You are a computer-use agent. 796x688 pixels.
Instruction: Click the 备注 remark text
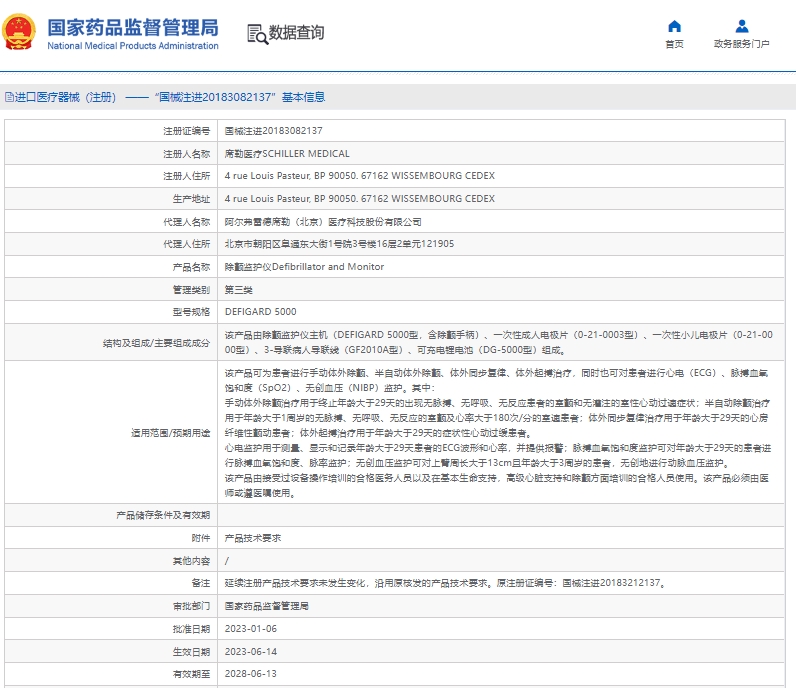445,583
